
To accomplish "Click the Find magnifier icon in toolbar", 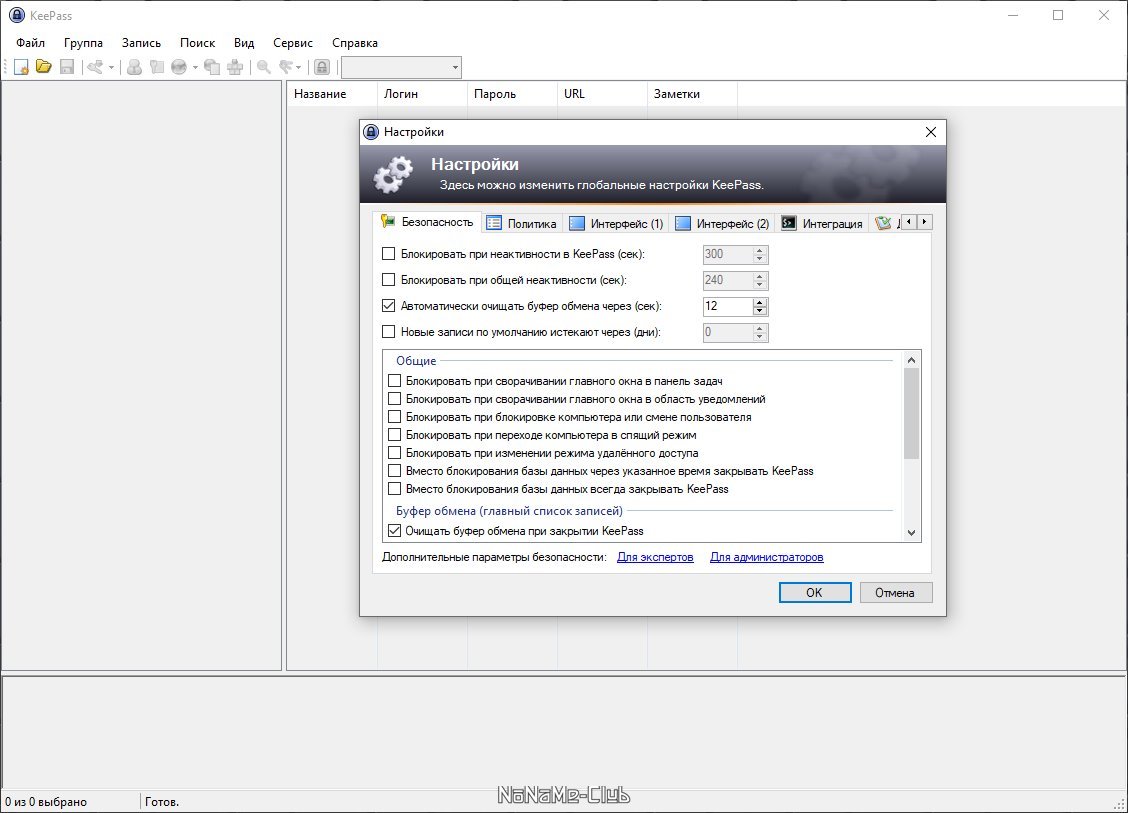I will pos(264,67).
